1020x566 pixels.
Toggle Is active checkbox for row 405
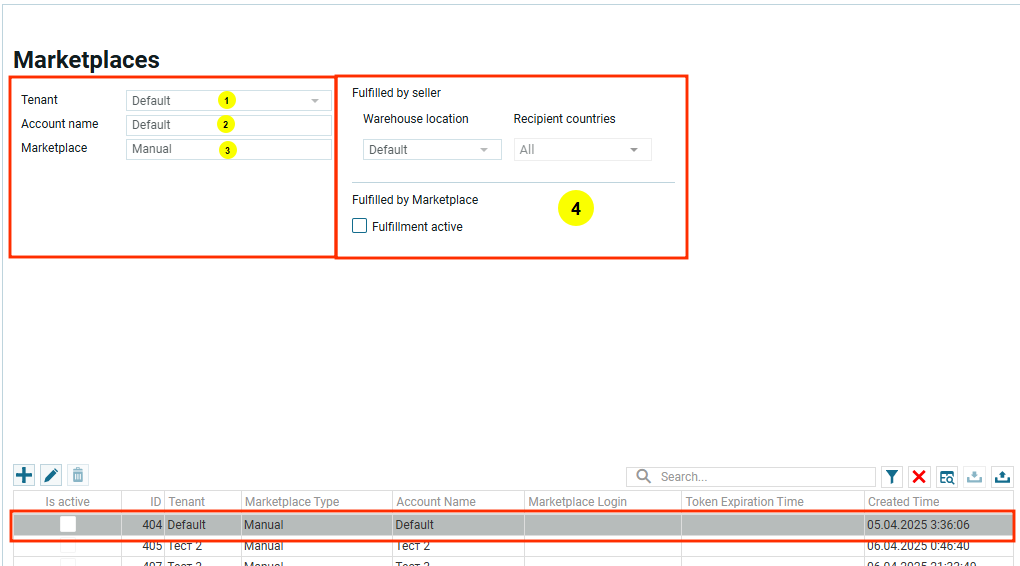point(67,546)
